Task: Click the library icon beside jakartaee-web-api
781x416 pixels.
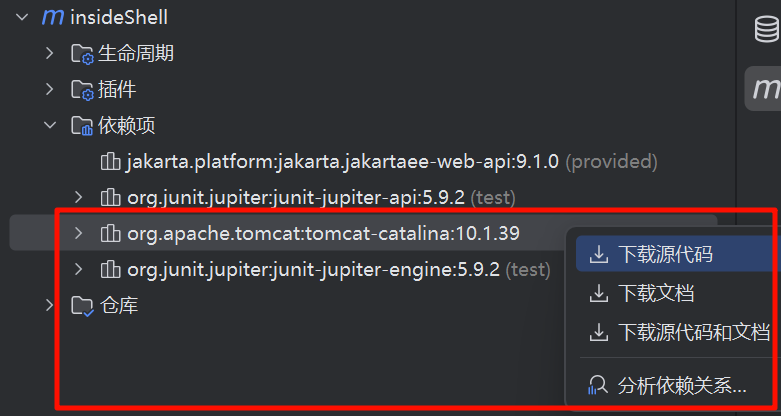Action: (111, 161)
